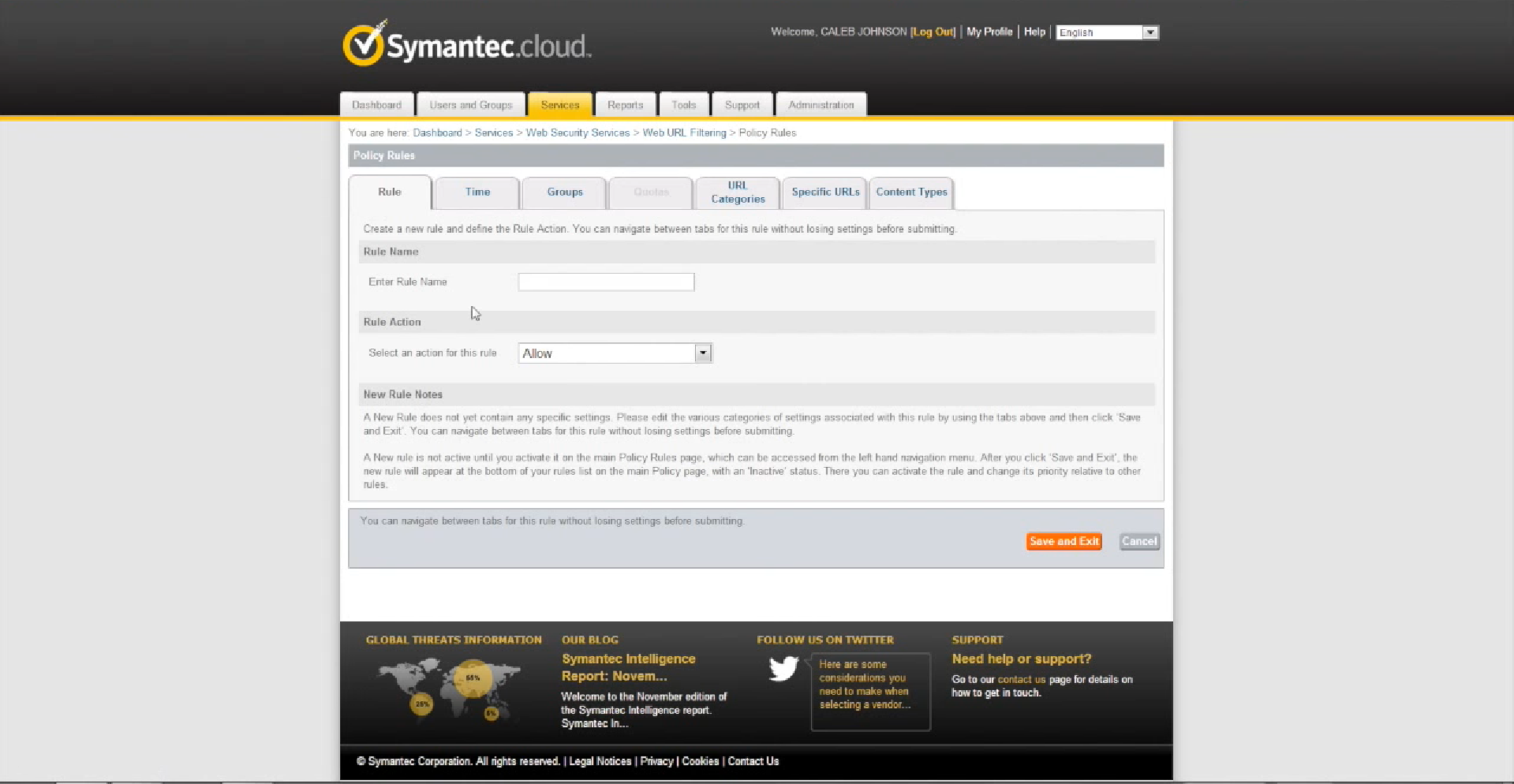Viewport: 1514px width, 784px height.
Task: Open the Symantec Intelligence Report blog post
Action: pos(629,667)
